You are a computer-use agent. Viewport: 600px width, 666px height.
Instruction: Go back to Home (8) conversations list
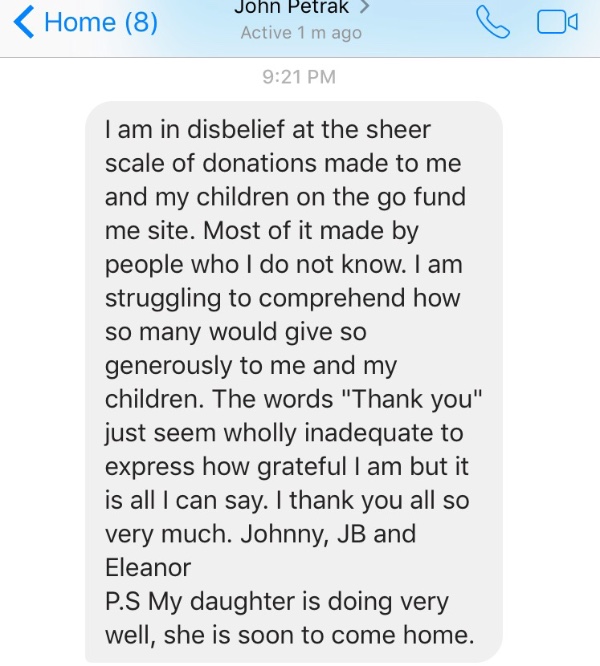(86, 22)
